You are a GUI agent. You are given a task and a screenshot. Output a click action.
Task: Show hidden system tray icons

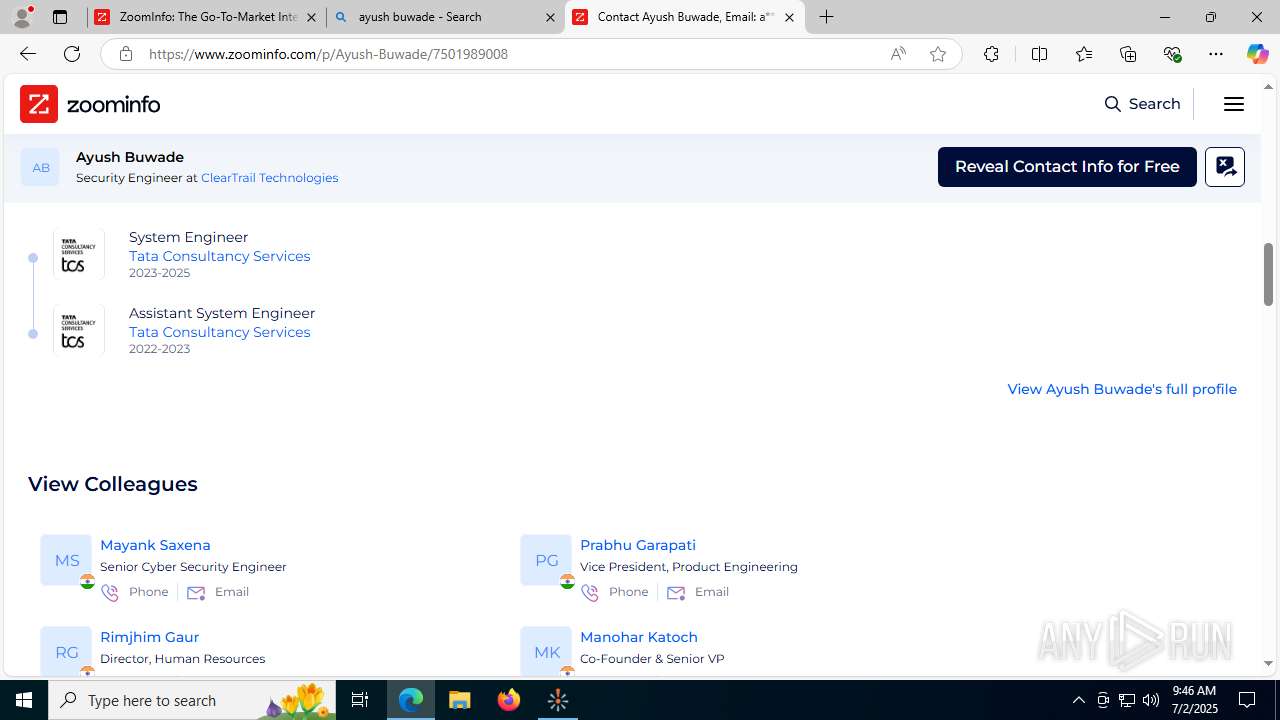coord(1078,700)
